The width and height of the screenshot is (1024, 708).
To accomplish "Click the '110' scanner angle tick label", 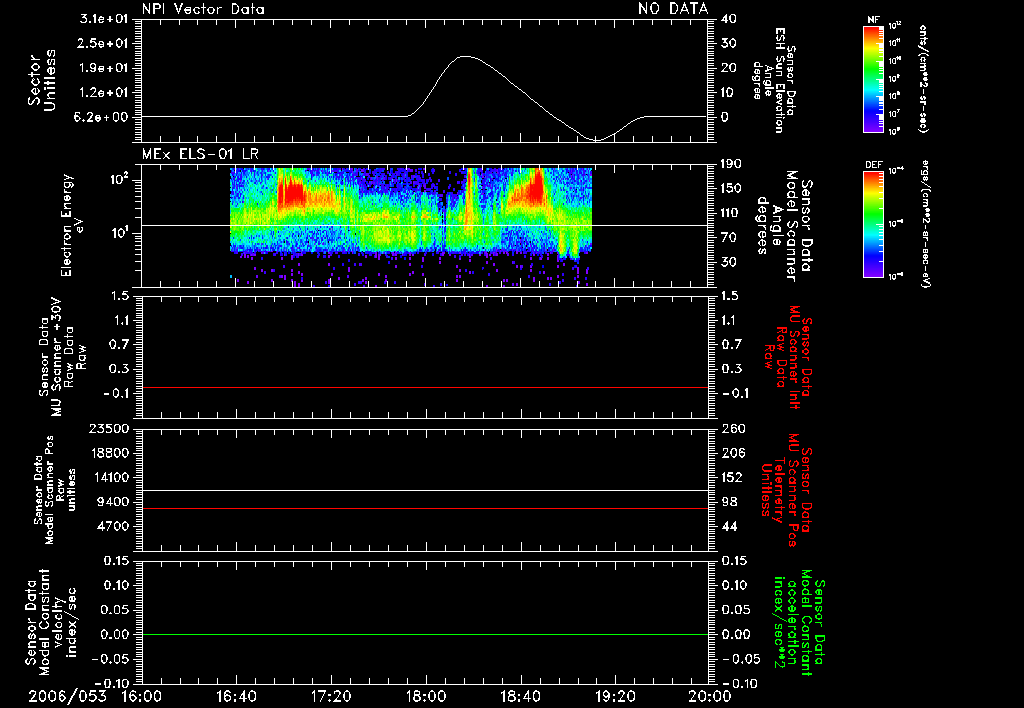I will (x=731, y=213).
